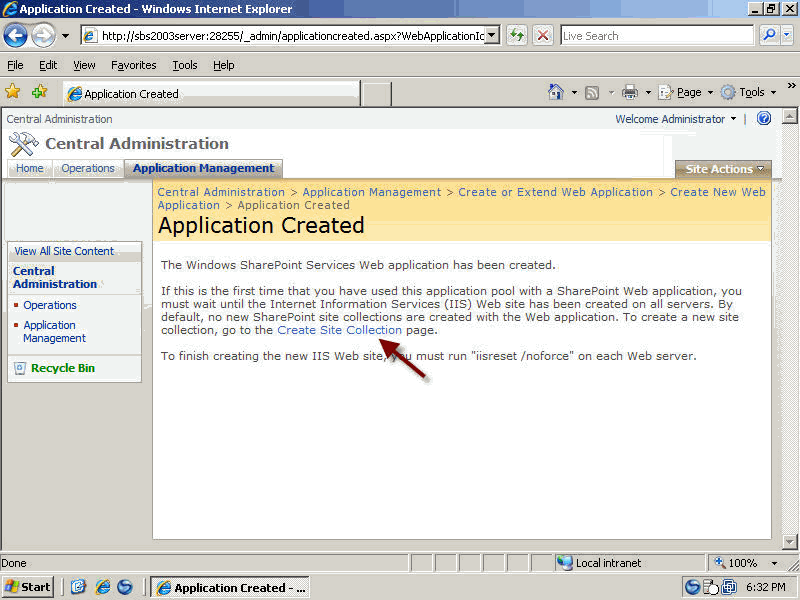800x600 pixels.
Task: Click the Application Created taskbar button
Action: click(x=230, y=588)
